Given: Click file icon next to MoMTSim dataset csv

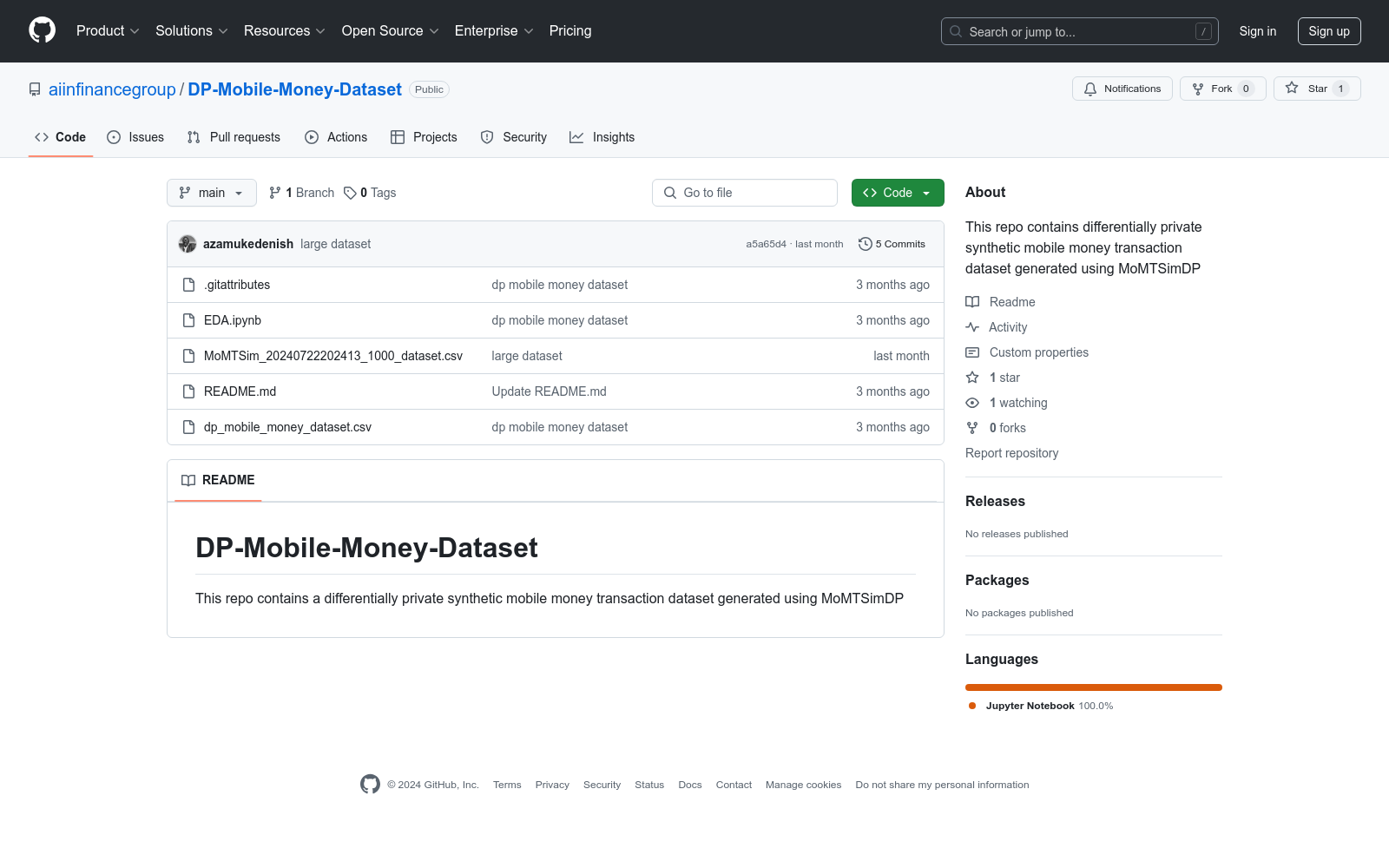Looking at the screenshot, I should (189, 356).
